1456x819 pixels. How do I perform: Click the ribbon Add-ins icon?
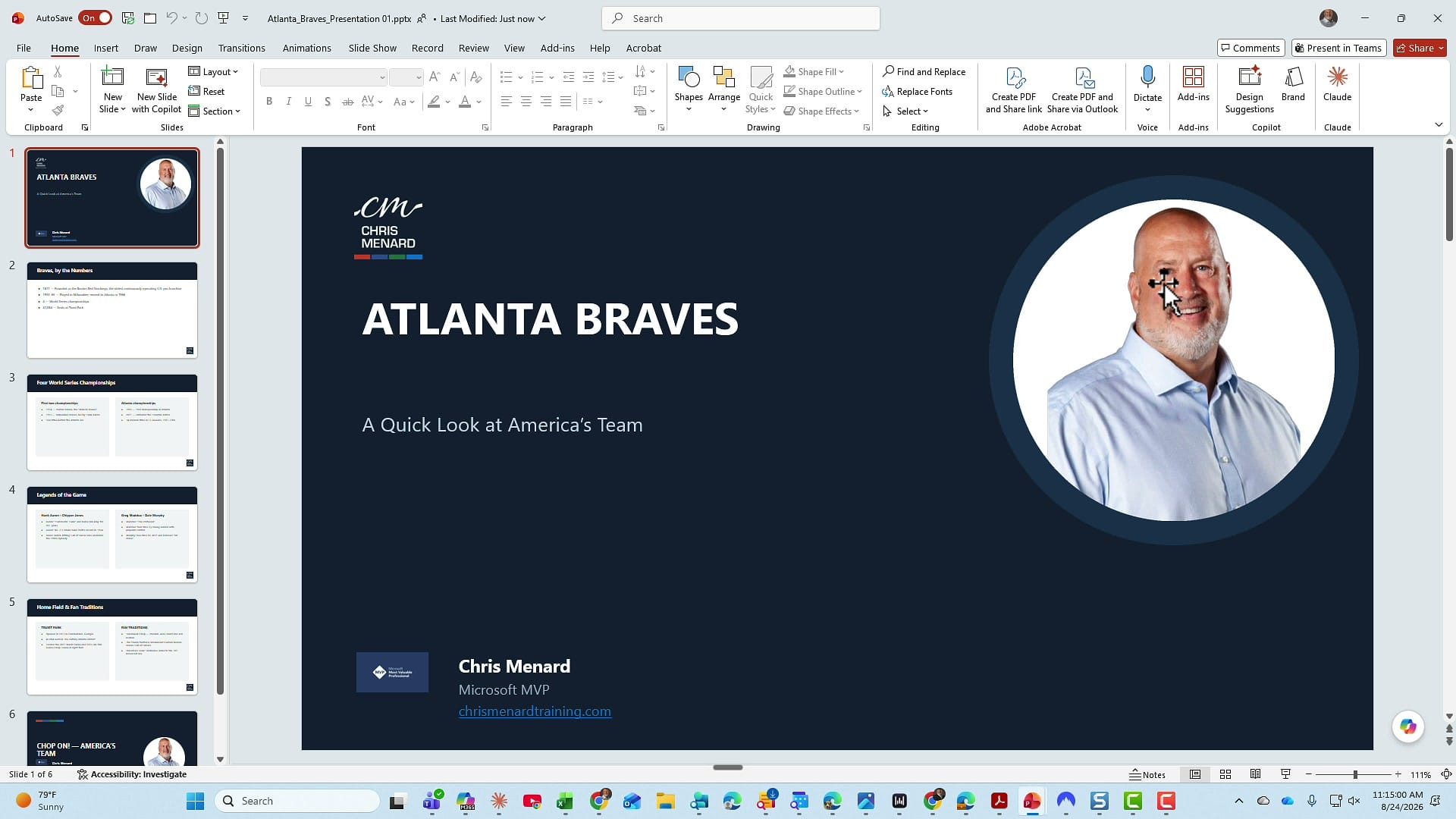[x=1193, y=77]
